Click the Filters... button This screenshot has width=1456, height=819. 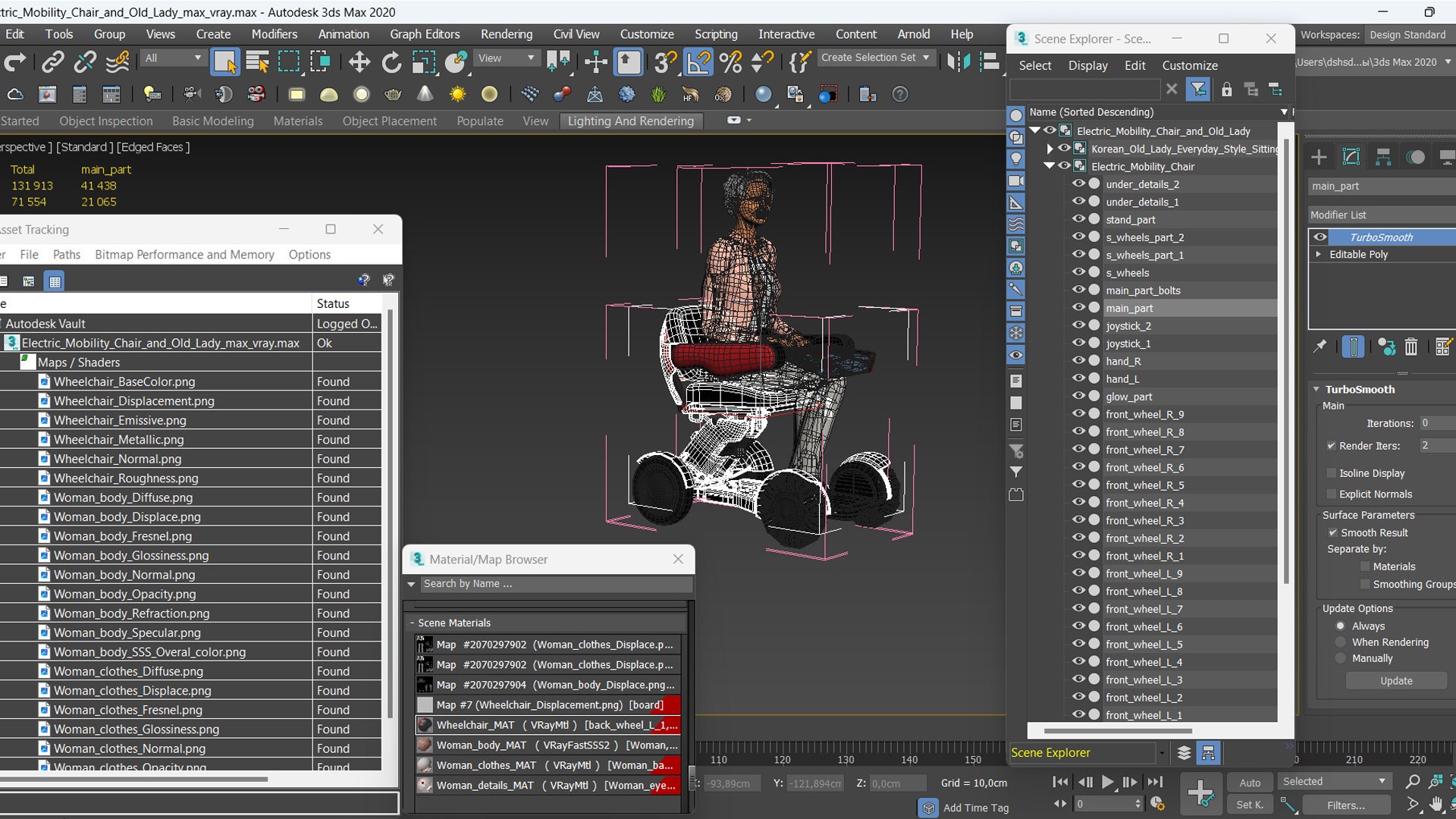pos(1345,805)
